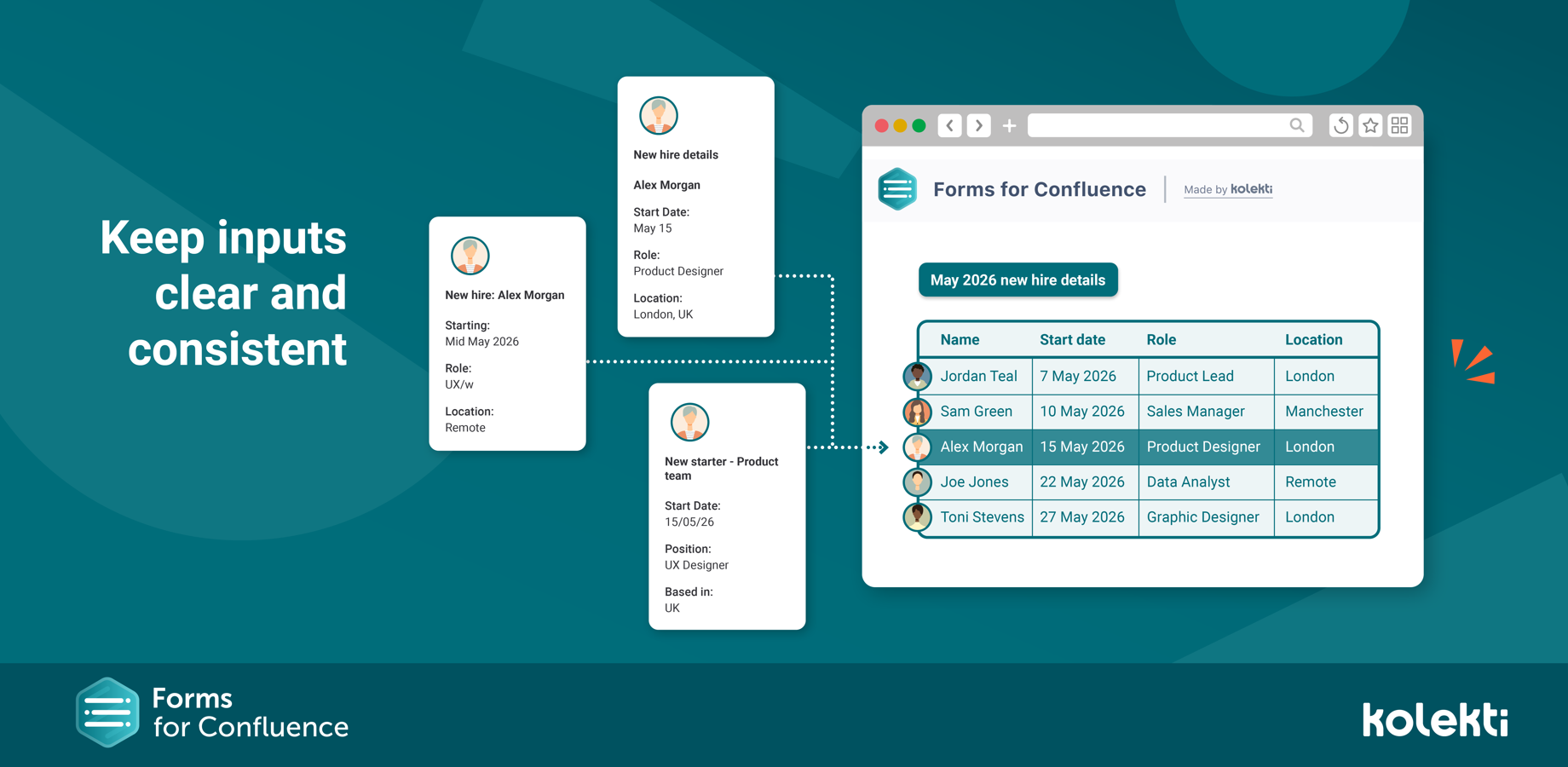The image size is (1568, 767).
Task: Click avatar on New hire: Alex Morgan card
Action: click(x=470, y=256)
